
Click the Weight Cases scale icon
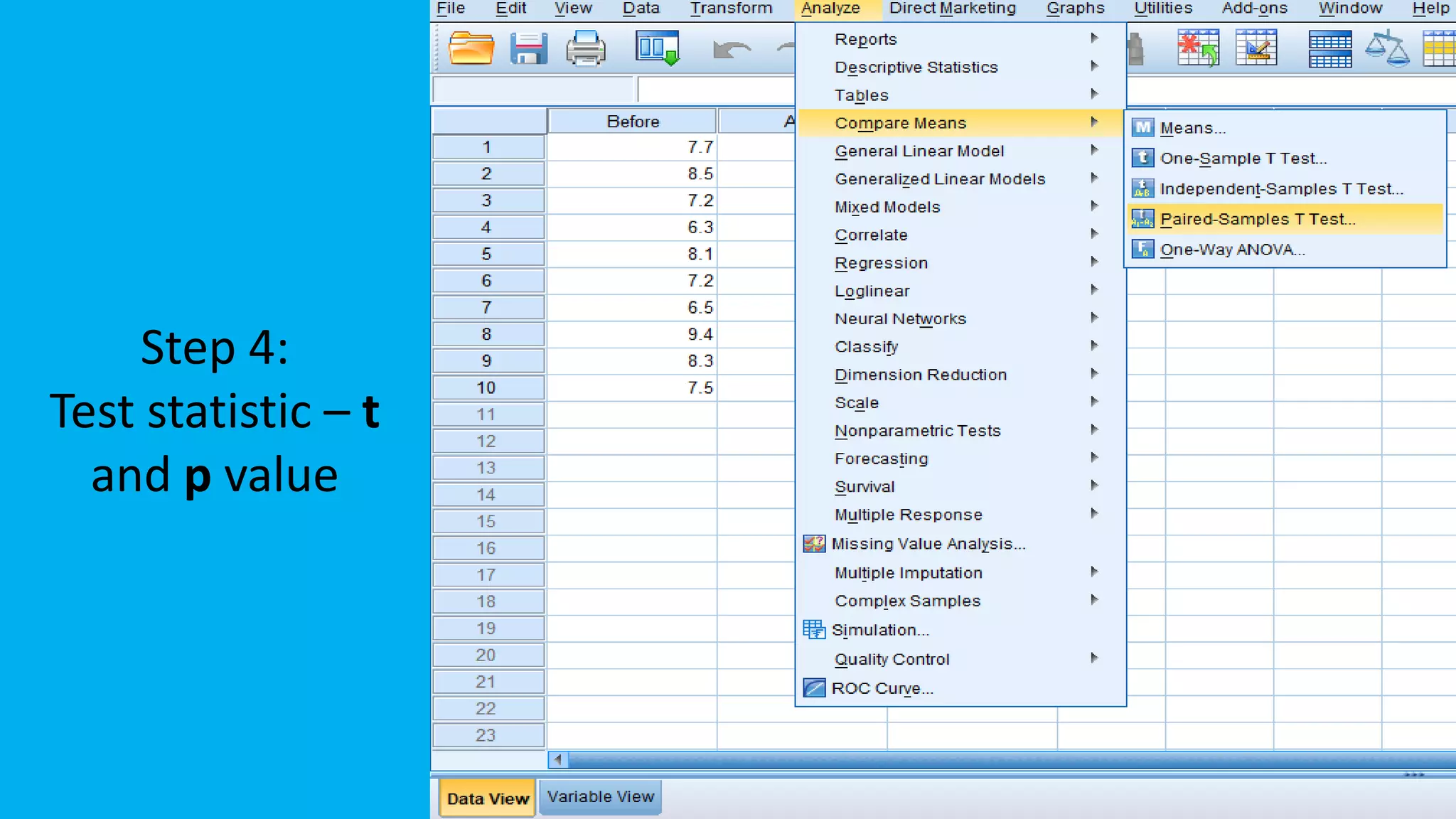(x=1386, y=49)
